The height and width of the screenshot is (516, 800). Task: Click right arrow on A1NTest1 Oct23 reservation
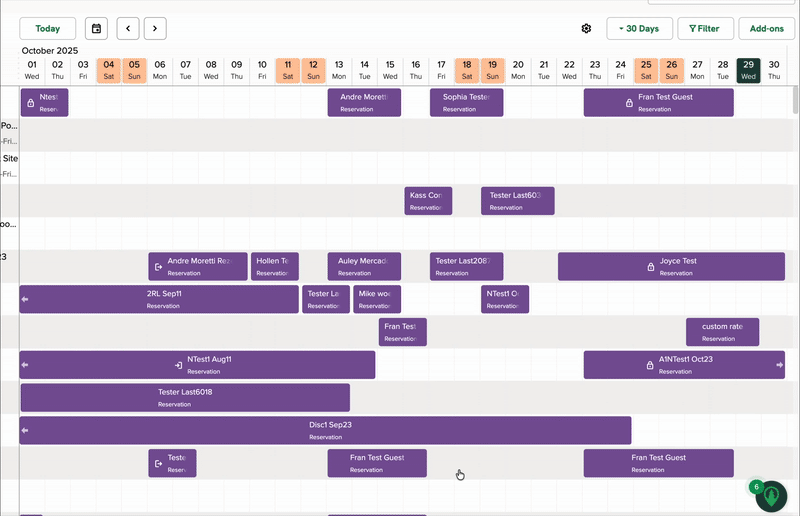(779, 365)
